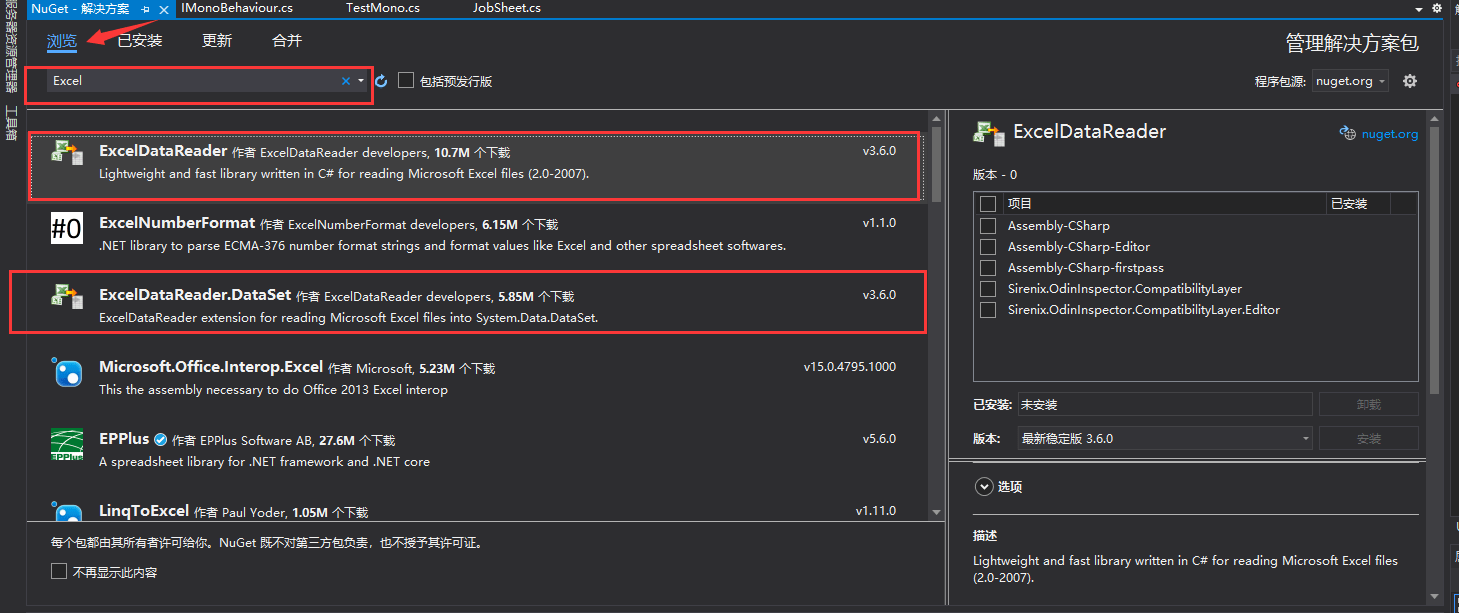Click the Microsoft.Office.Interop.Excel package icon
The image size is (1459, 613).
pyautogui.click(x=67, y=374)
